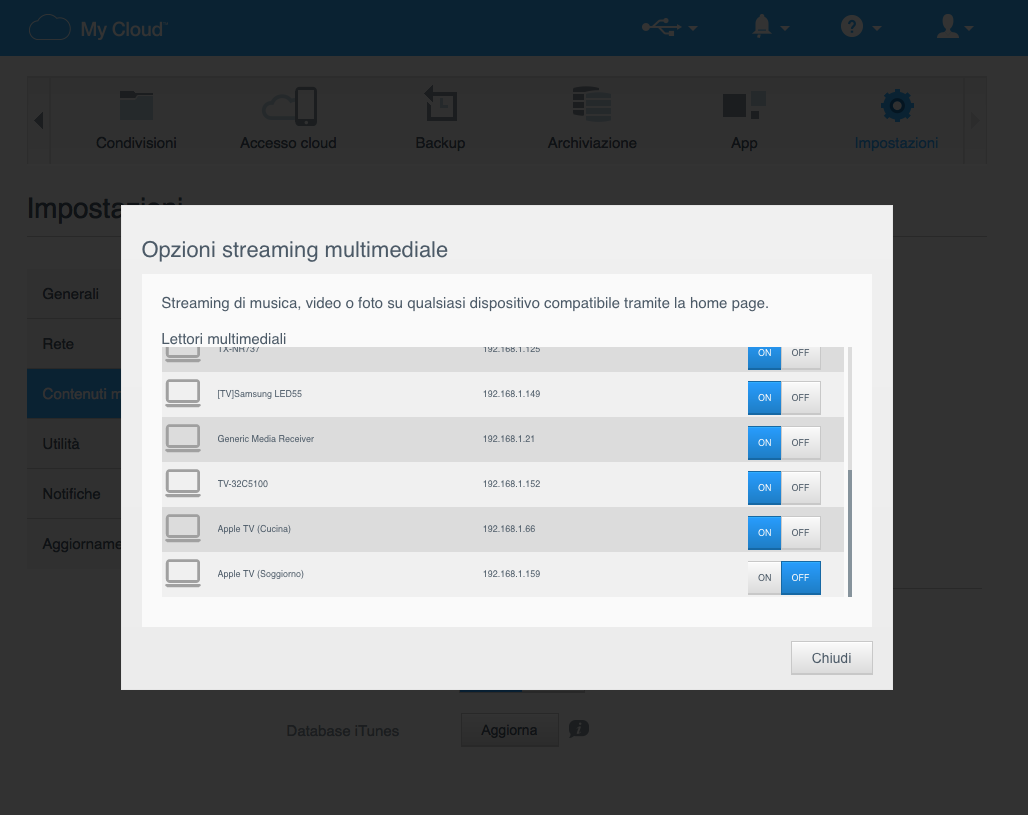Viewport: 1028px width, 815px height.
Task: Select the Utilità settings tab
Action: coord(74,444)
